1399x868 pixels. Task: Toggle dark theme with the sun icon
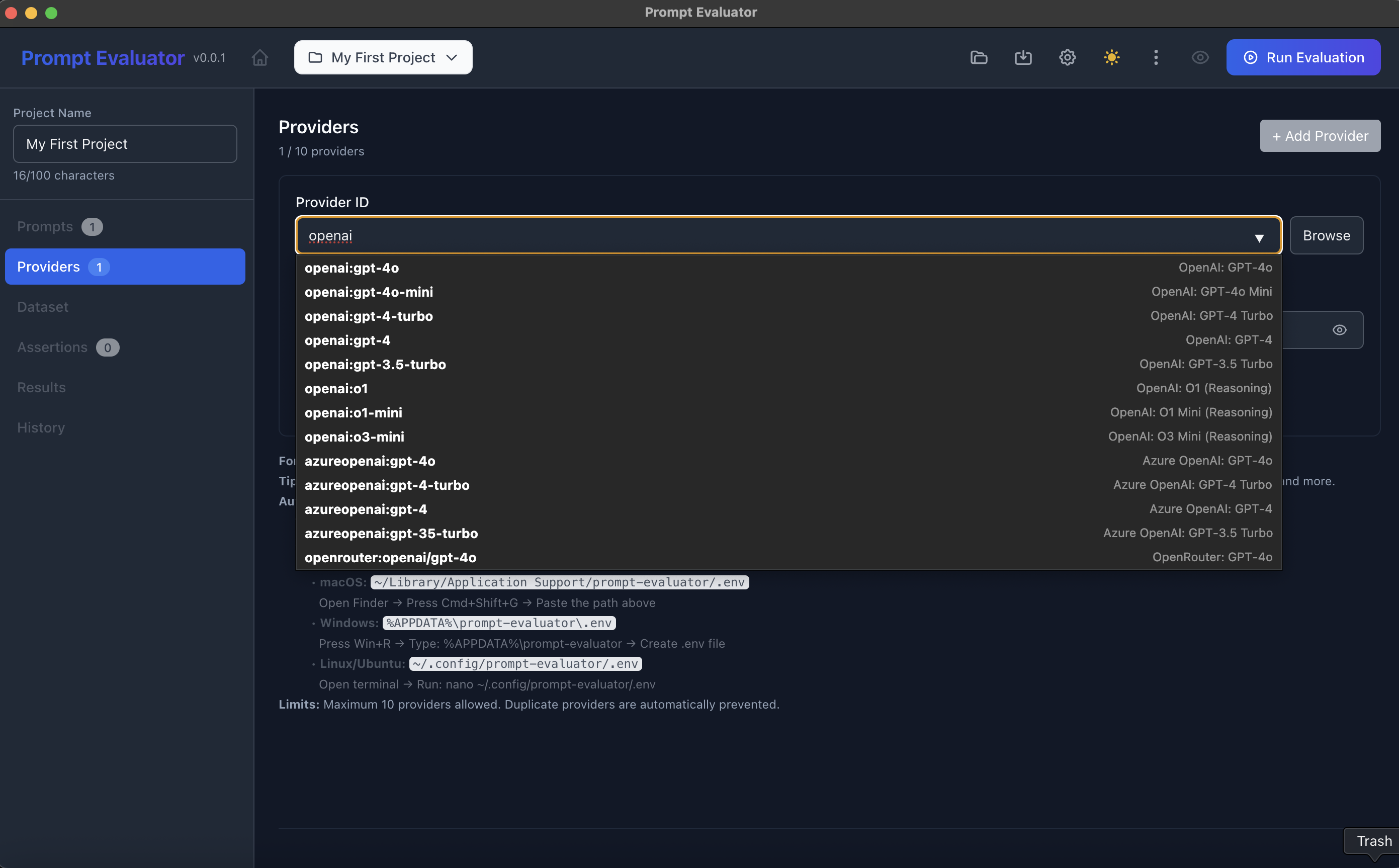[x=1111, y=57]
